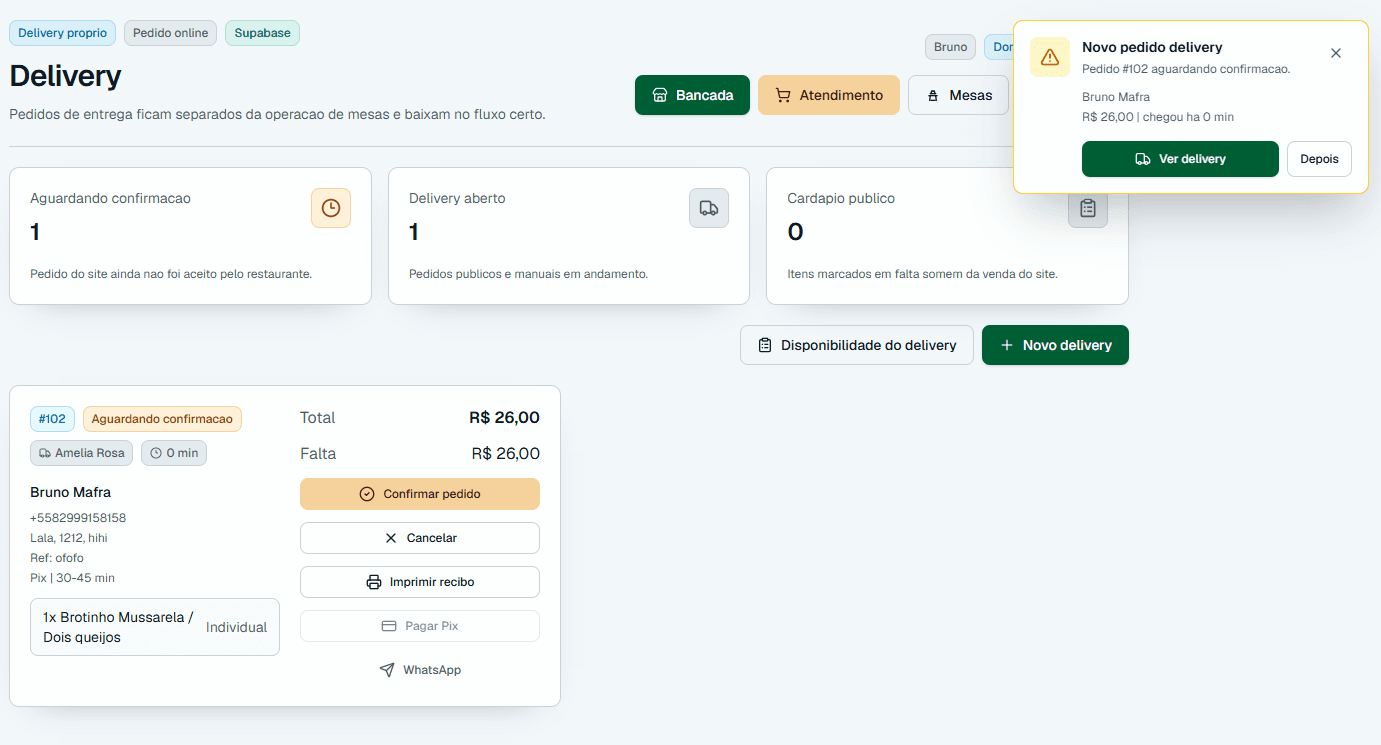Select the Supabase tag

pos(262,33)
